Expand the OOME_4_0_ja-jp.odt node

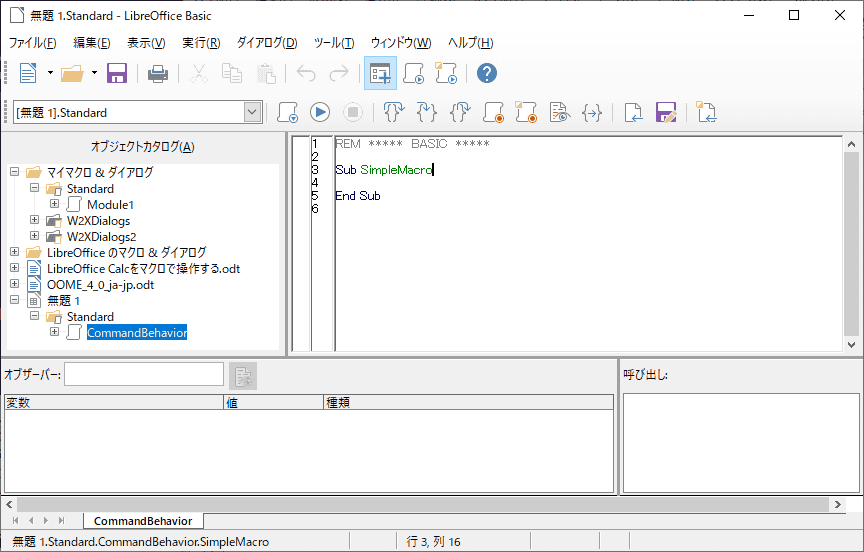point(15,283)
